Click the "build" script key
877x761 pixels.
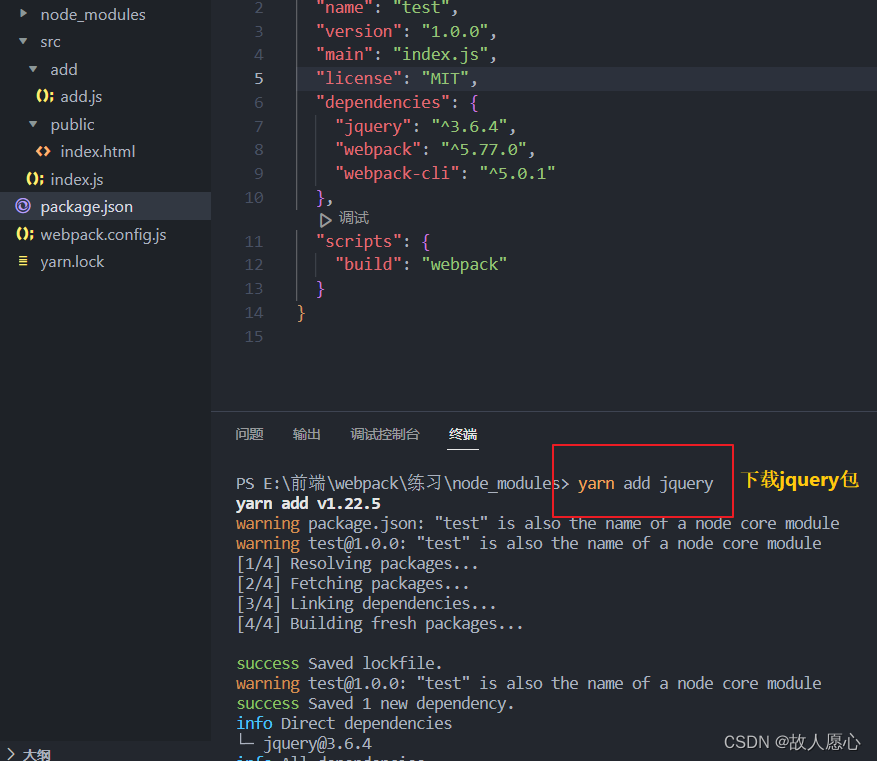(x=369, y=264)
